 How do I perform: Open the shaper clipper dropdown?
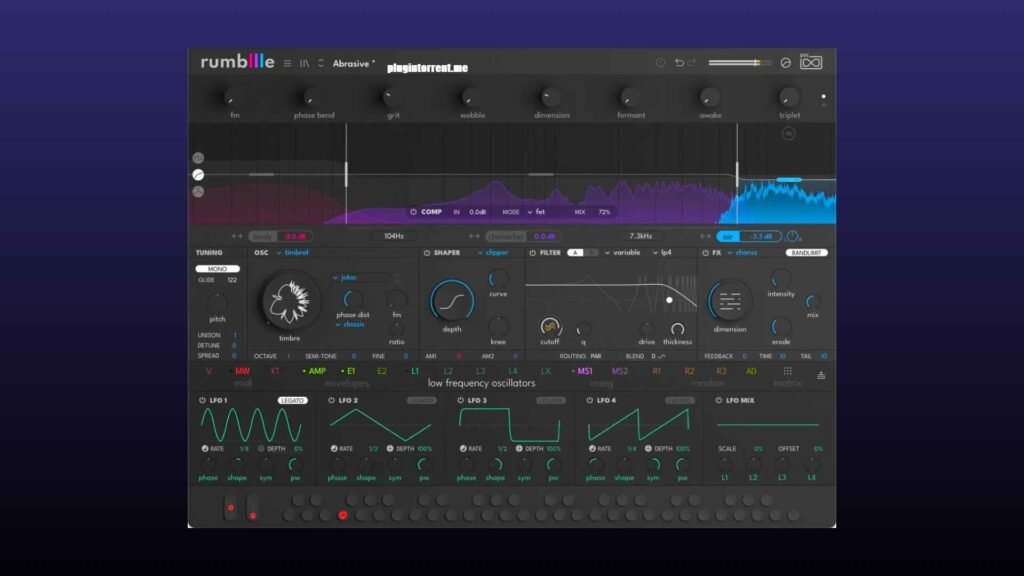click(x=493, y=253)
